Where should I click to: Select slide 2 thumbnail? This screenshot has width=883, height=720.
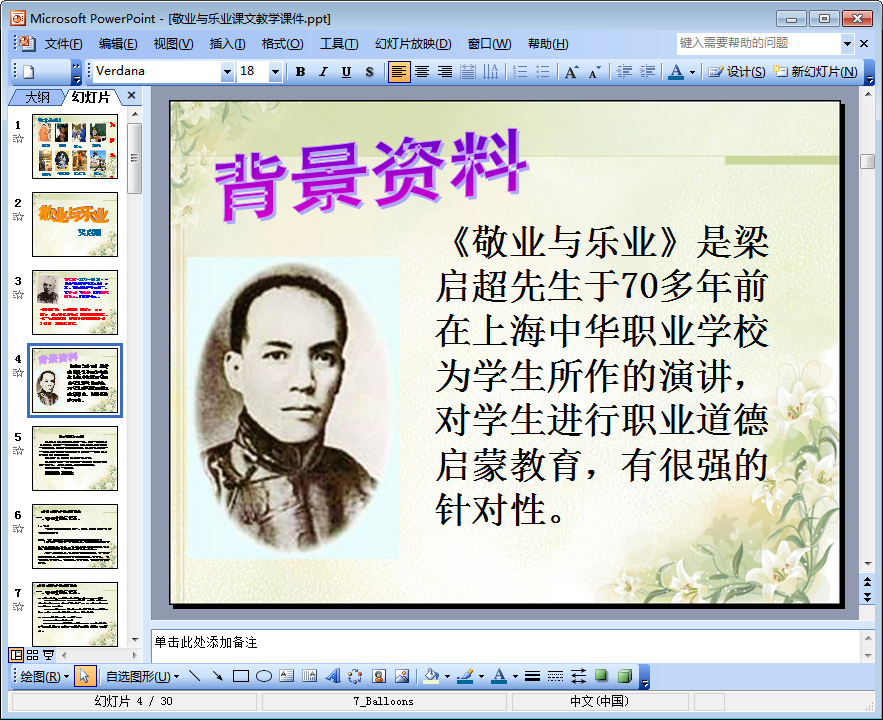coord(75,225)
